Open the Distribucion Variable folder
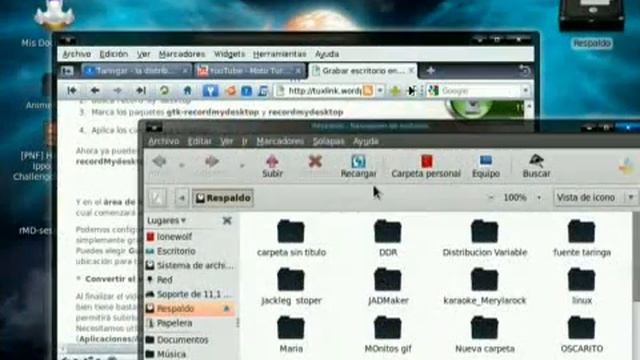 click(x=484, y=238)
